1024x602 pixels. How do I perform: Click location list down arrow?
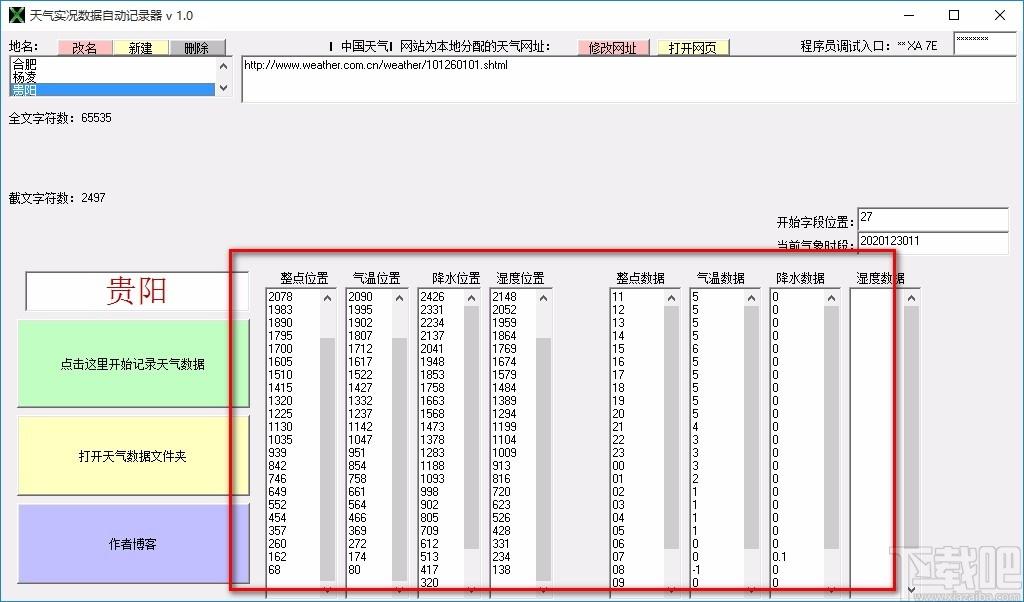point(223,88)
